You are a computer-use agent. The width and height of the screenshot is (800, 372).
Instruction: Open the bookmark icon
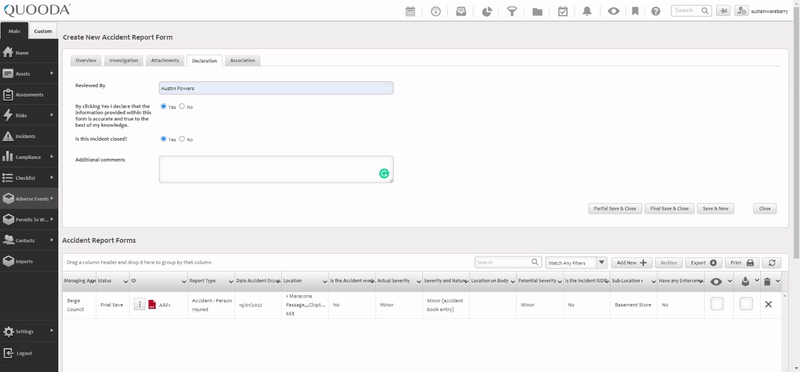[635, 11]
